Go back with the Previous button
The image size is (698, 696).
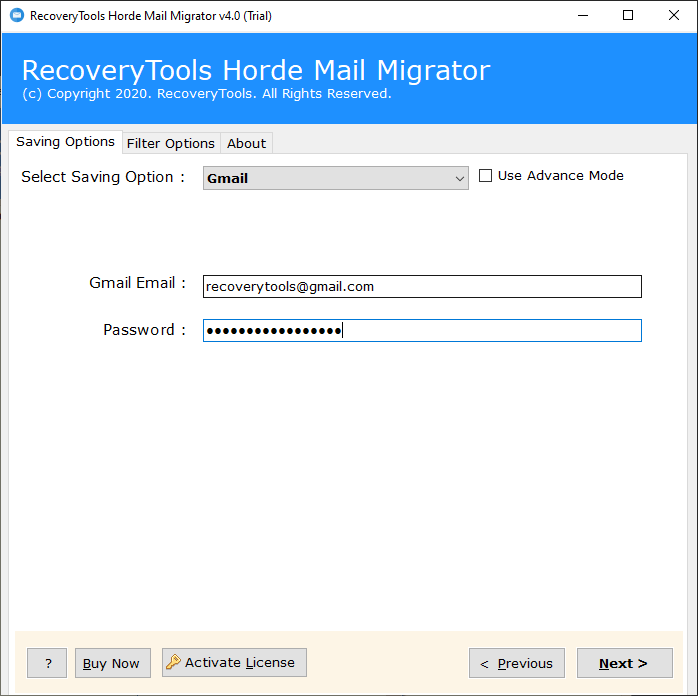[x=517, y=663]
